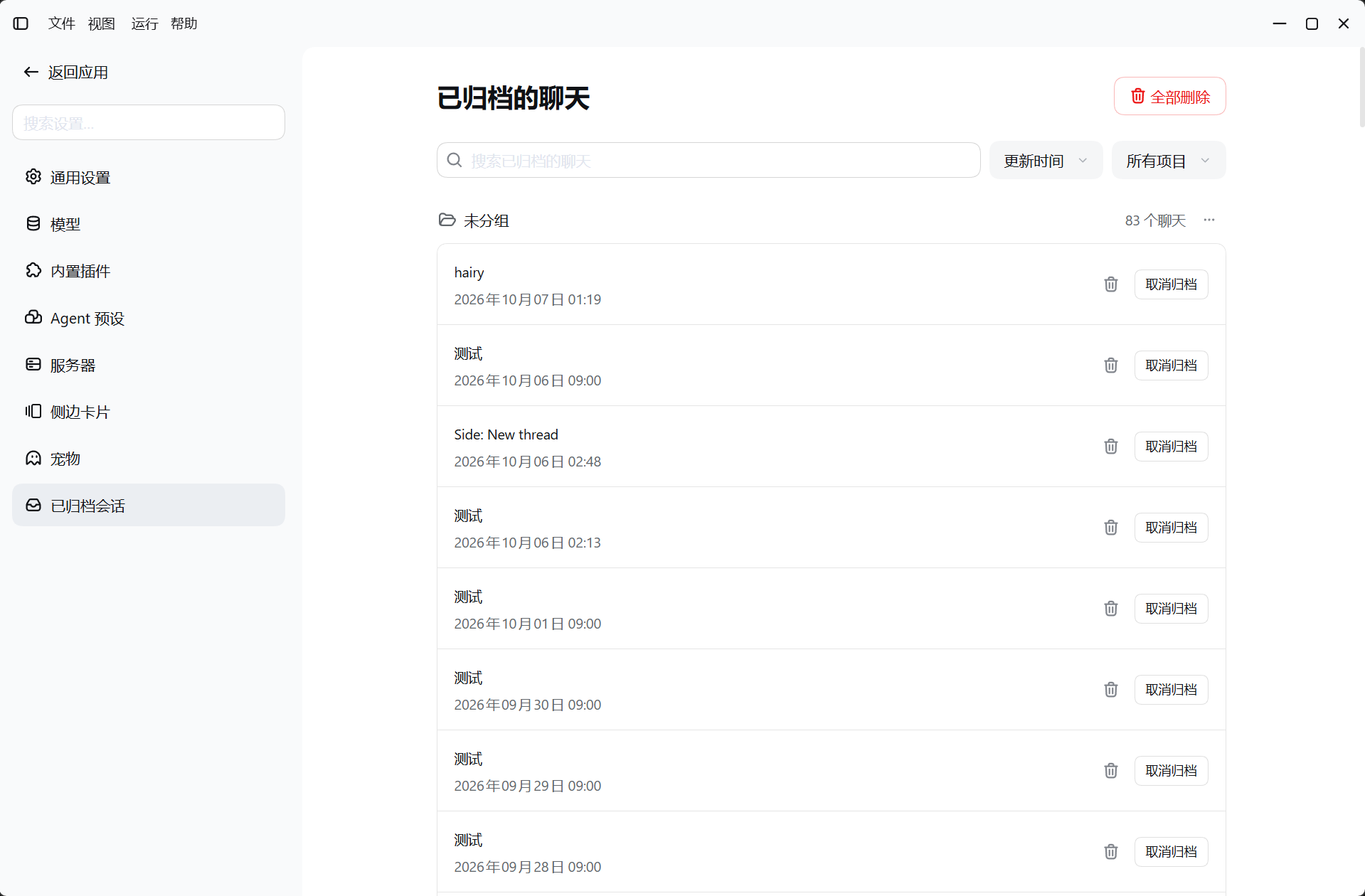This screenshot has height=896, width=1365.
Task: Delete the 测试 chat dated 09月30日 09:00
Action: pos(1110,690)
